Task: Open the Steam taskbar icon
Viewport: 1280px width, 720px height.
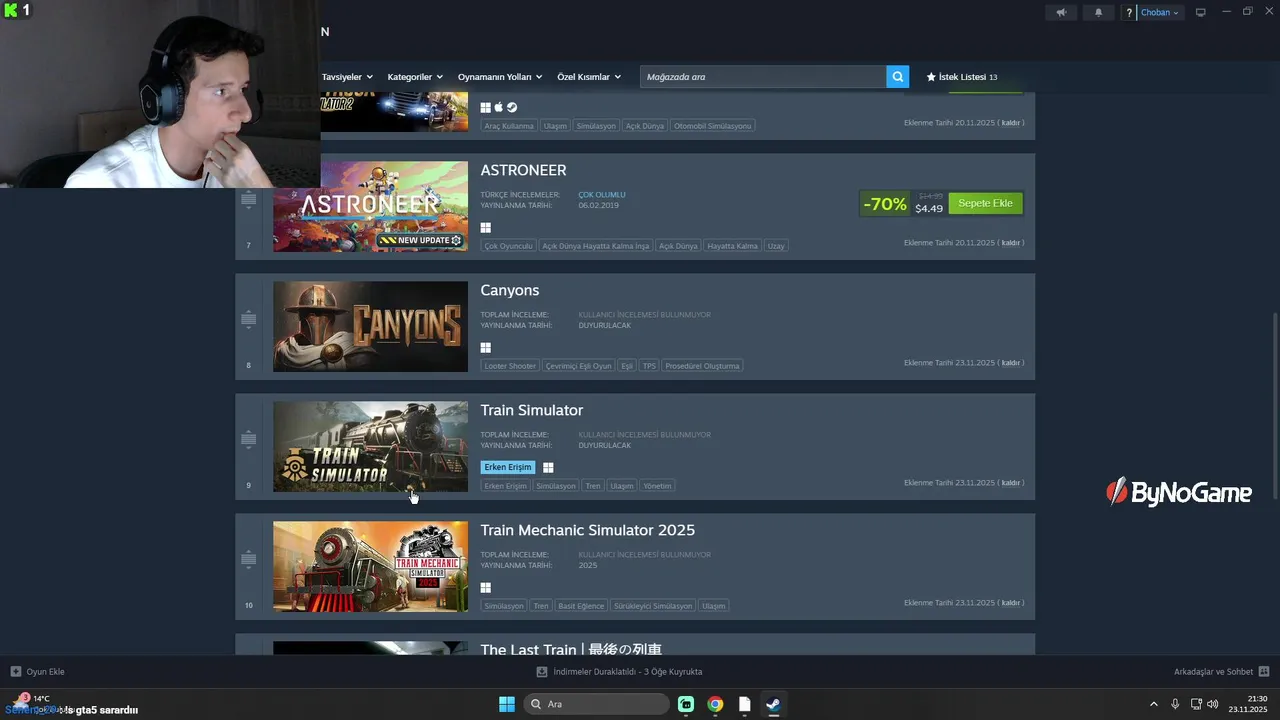Action: [773, 704]
